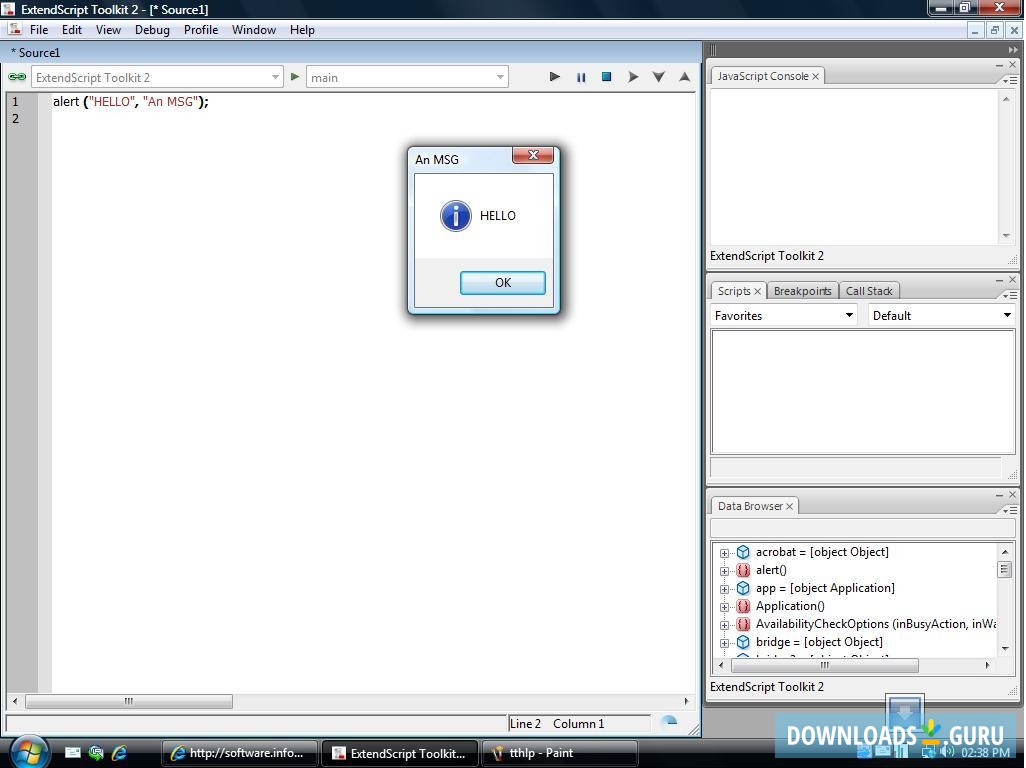Stop the running script

click(x=607, y=76)
